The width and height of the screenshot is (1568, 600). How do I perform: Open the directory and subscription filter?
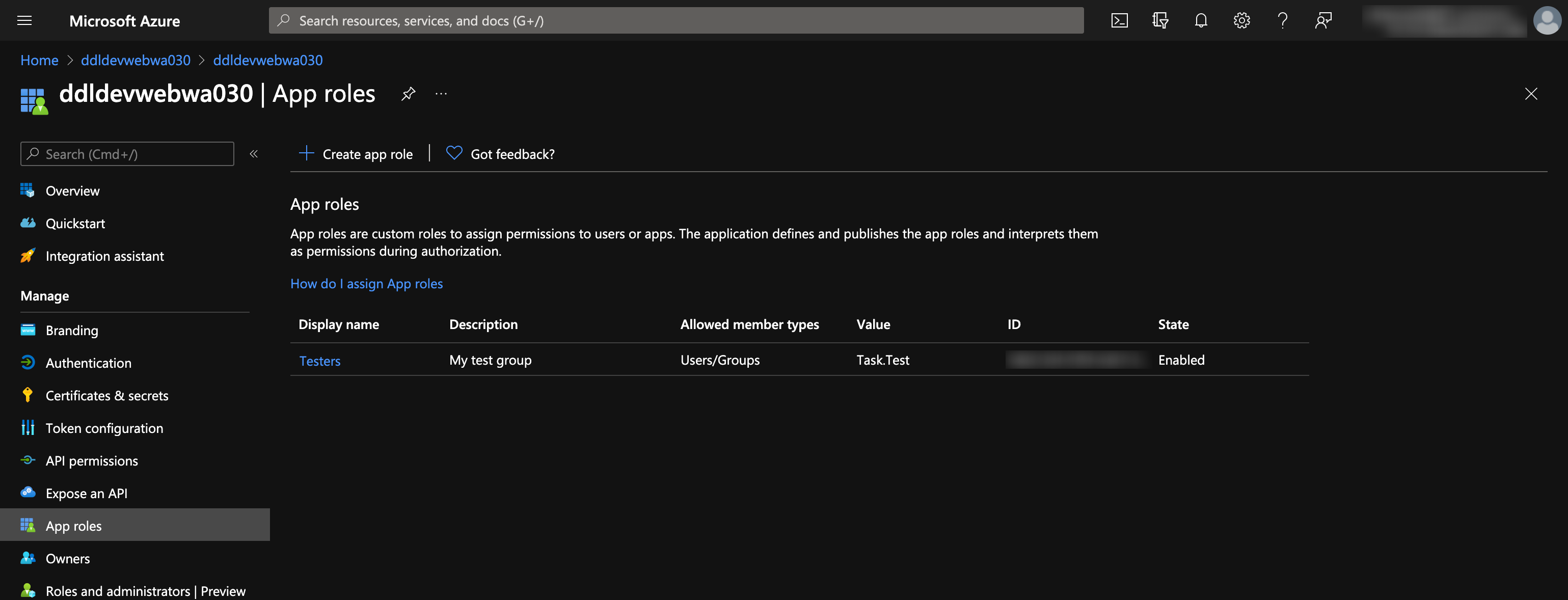coord(1160,20)
